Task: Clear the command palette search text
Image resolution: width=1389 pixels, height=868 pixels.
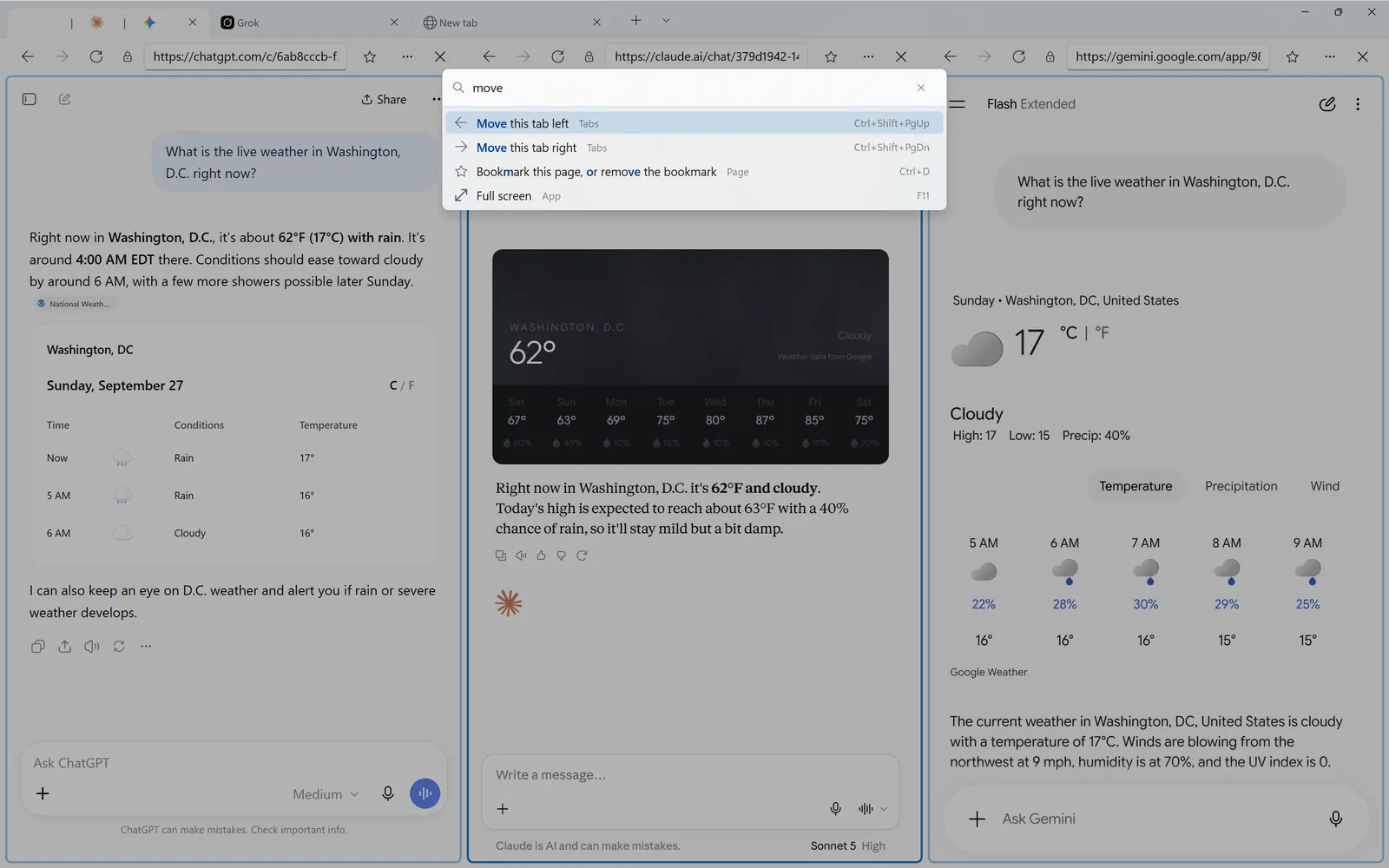Action: click(921, 88)
